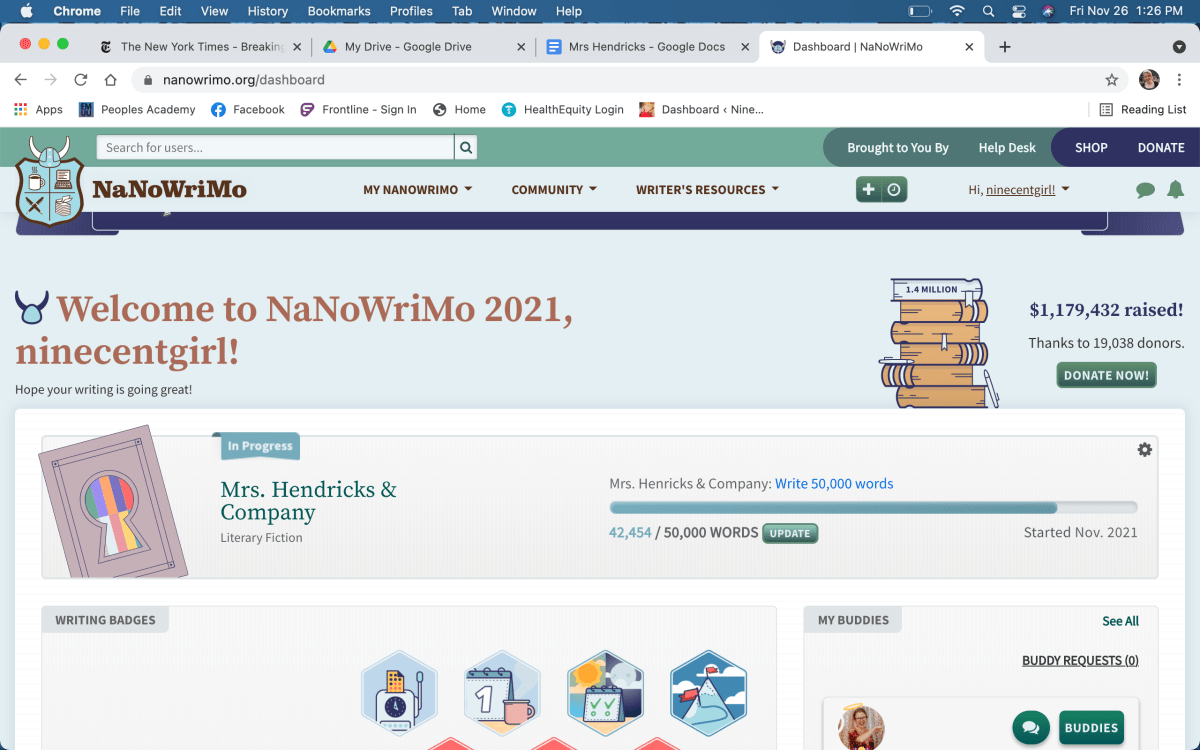Start the timer clock icon

[x=894, y=190]
